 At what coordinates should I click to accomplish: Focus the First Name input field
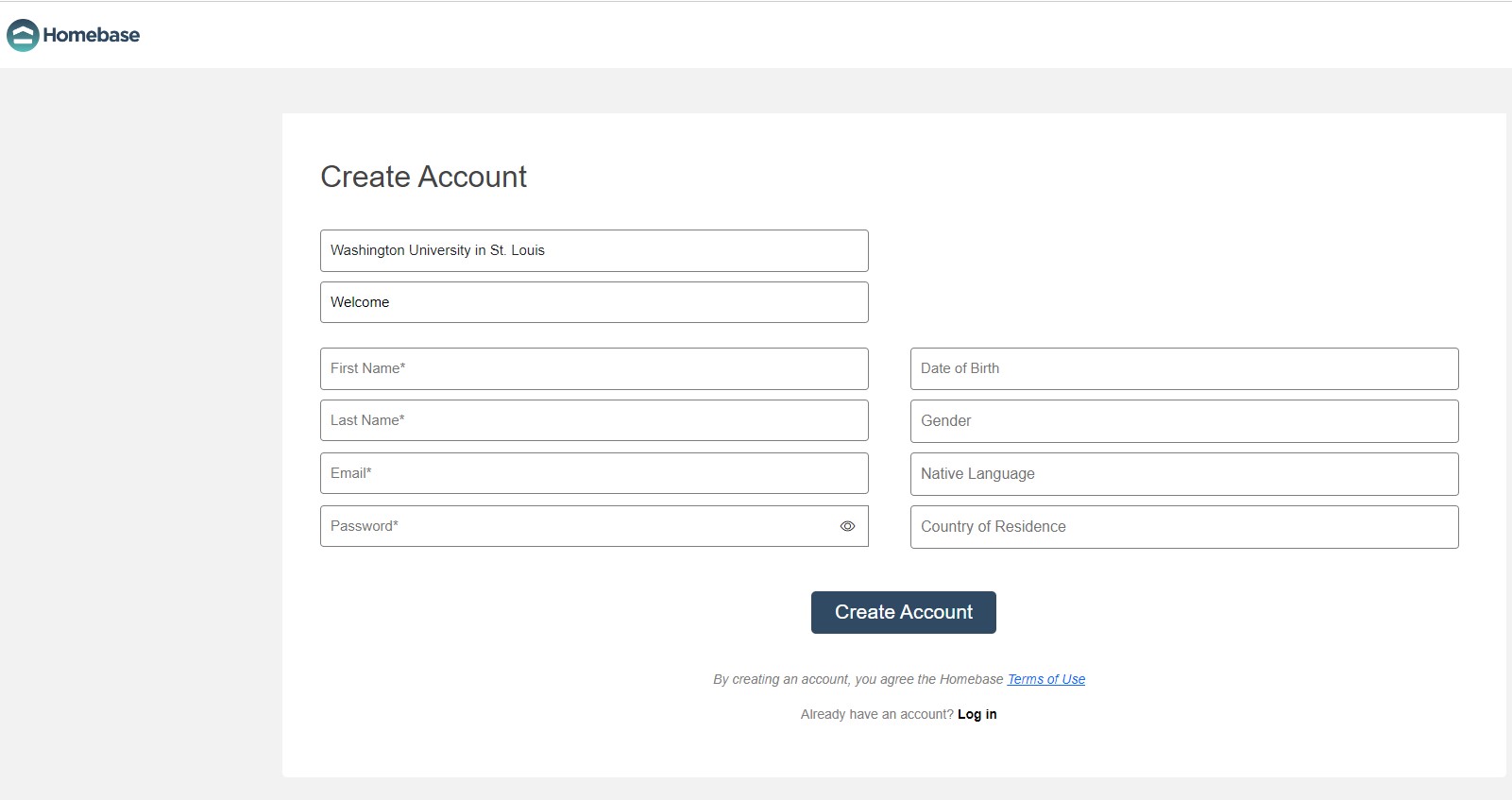click(593, 368)
